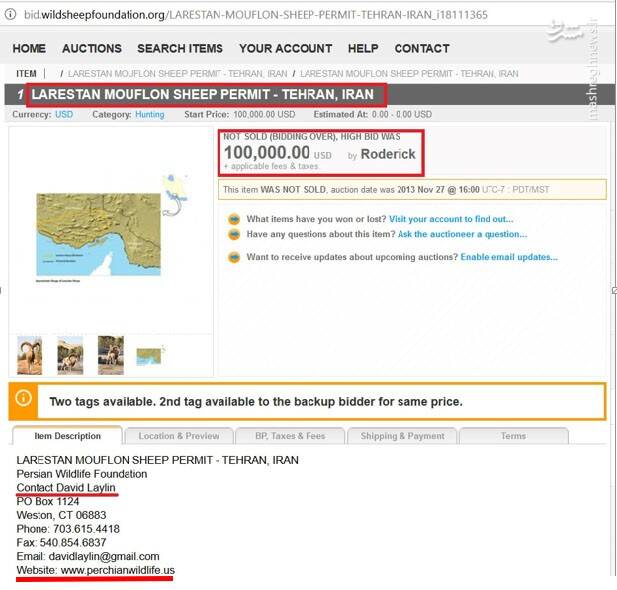Click arrow icon beside 'Have any questions'

point(234,234)
